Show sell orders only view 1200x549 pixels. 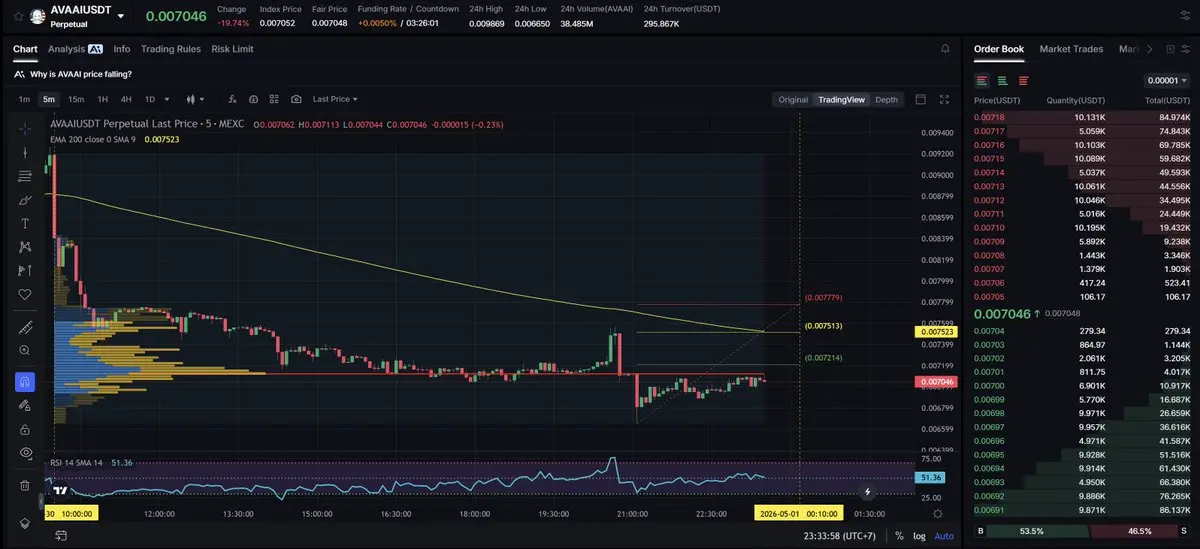pos(1023,81)
